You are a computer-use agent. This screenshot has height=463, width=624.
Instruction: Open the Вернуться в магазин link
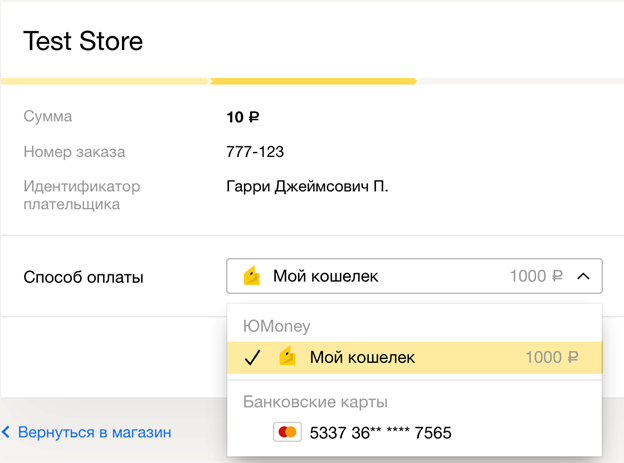pos(92,432)
